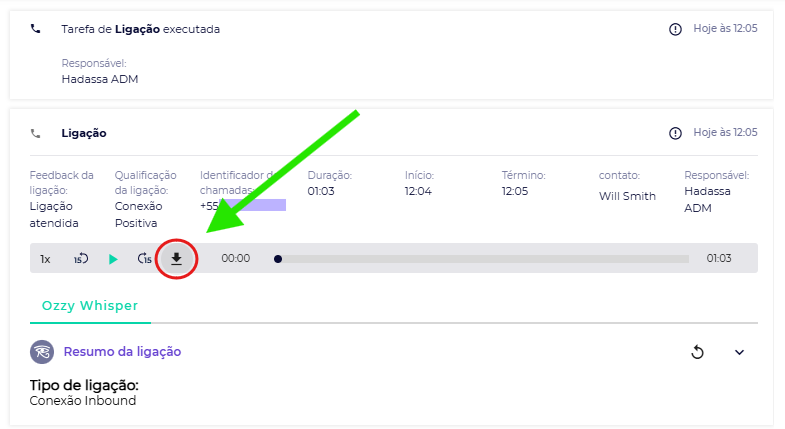Rewind the recording 15 seconds
Viewport: 785px width, 429px height.
click(x=81, y=259)
